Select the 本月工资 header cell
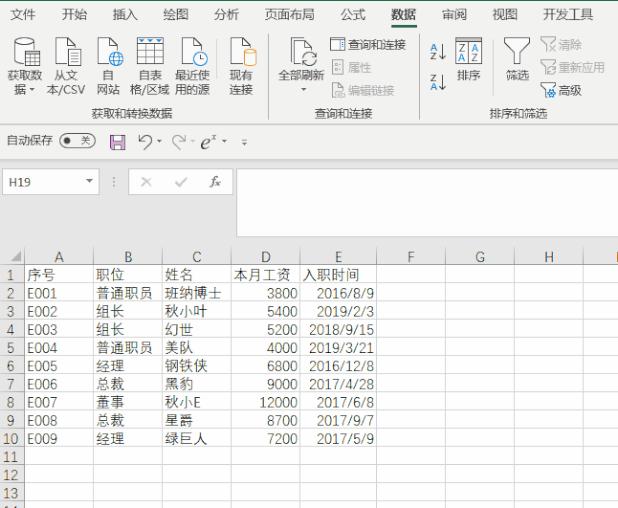This screenshot has width=618, height=508. tap(266, 275)
